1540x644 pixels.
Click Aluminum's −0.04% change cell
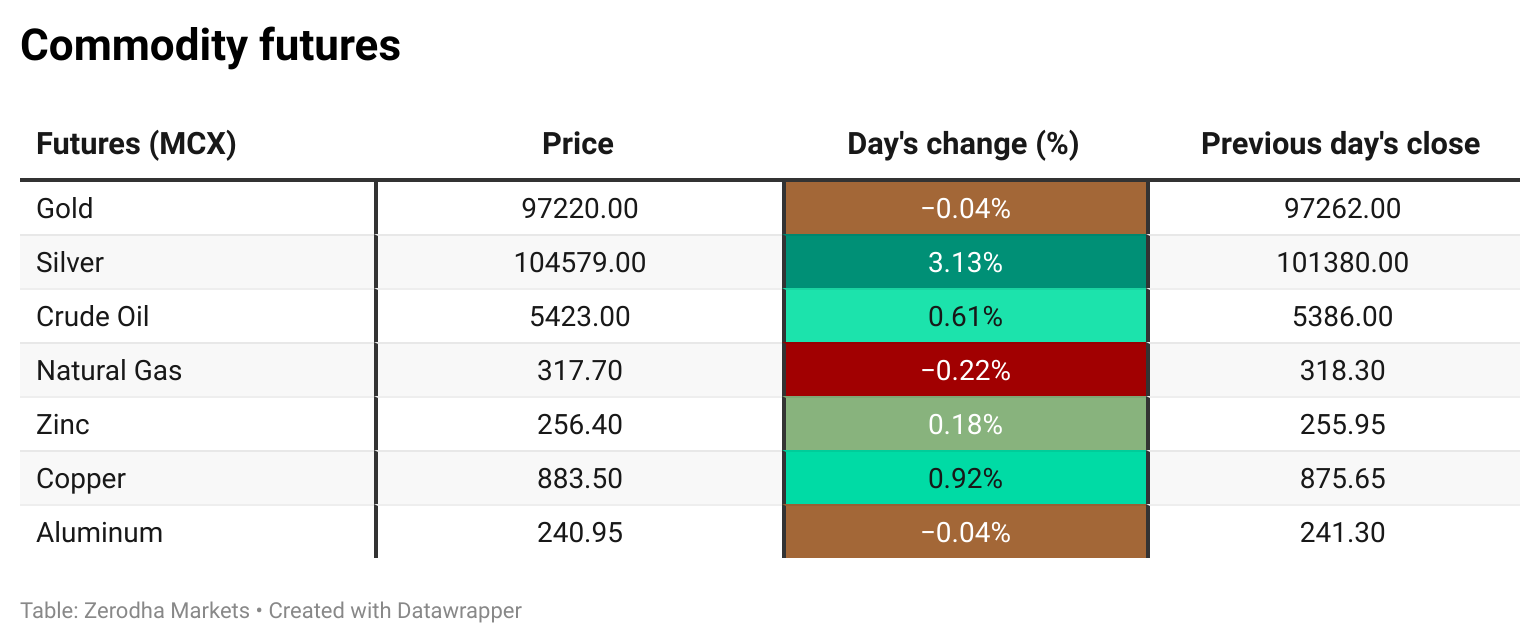click(965, 533)
